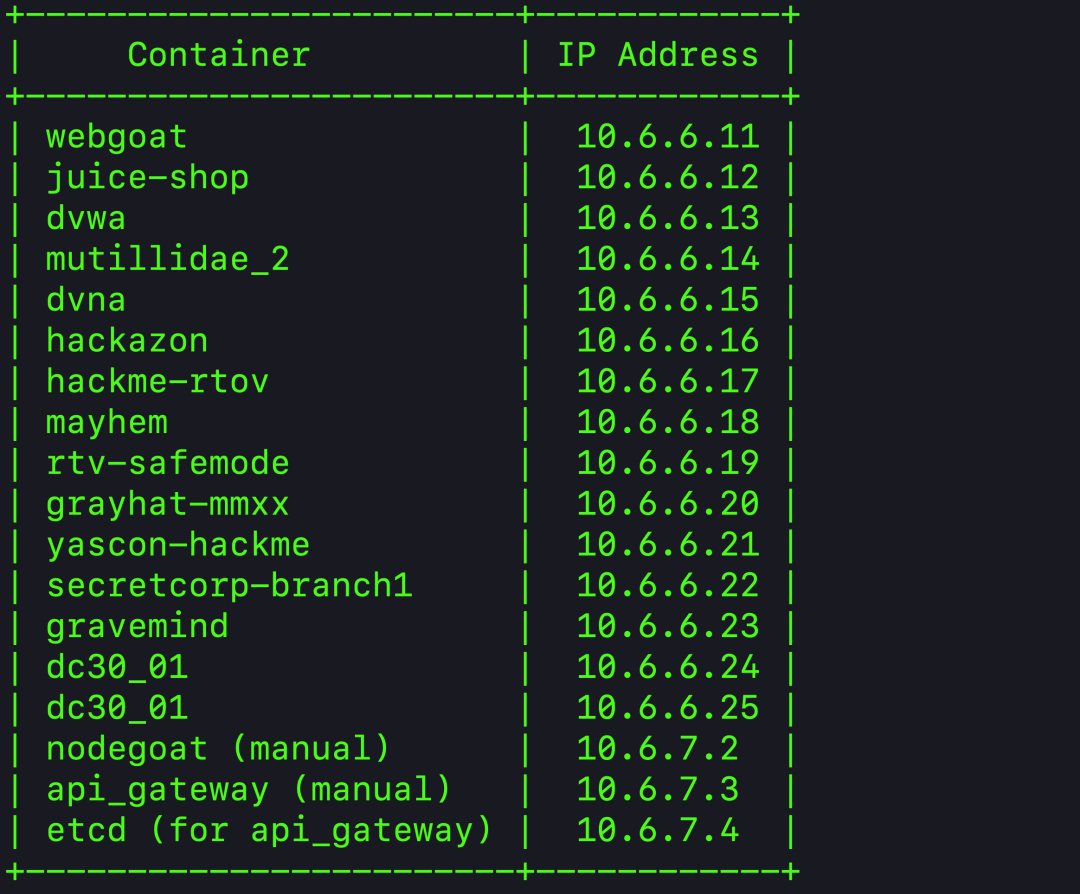The height and width of the screenshot is (894, 1080).
Task: Select the yascon-hackme entry
Action: coord(178,545)
